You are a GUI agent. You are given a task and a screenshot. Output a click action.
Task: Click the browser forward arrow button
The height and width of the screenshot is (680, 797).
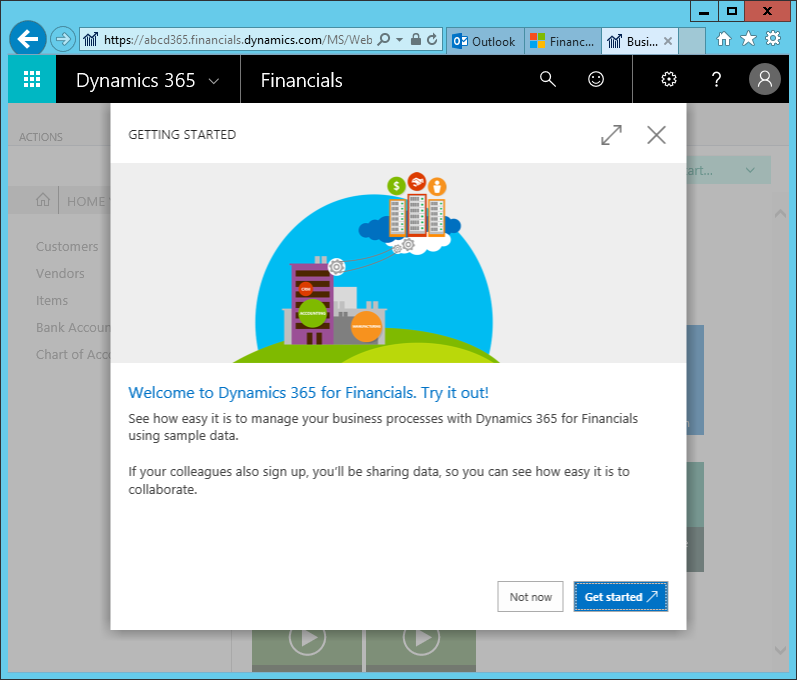point(63,39)
